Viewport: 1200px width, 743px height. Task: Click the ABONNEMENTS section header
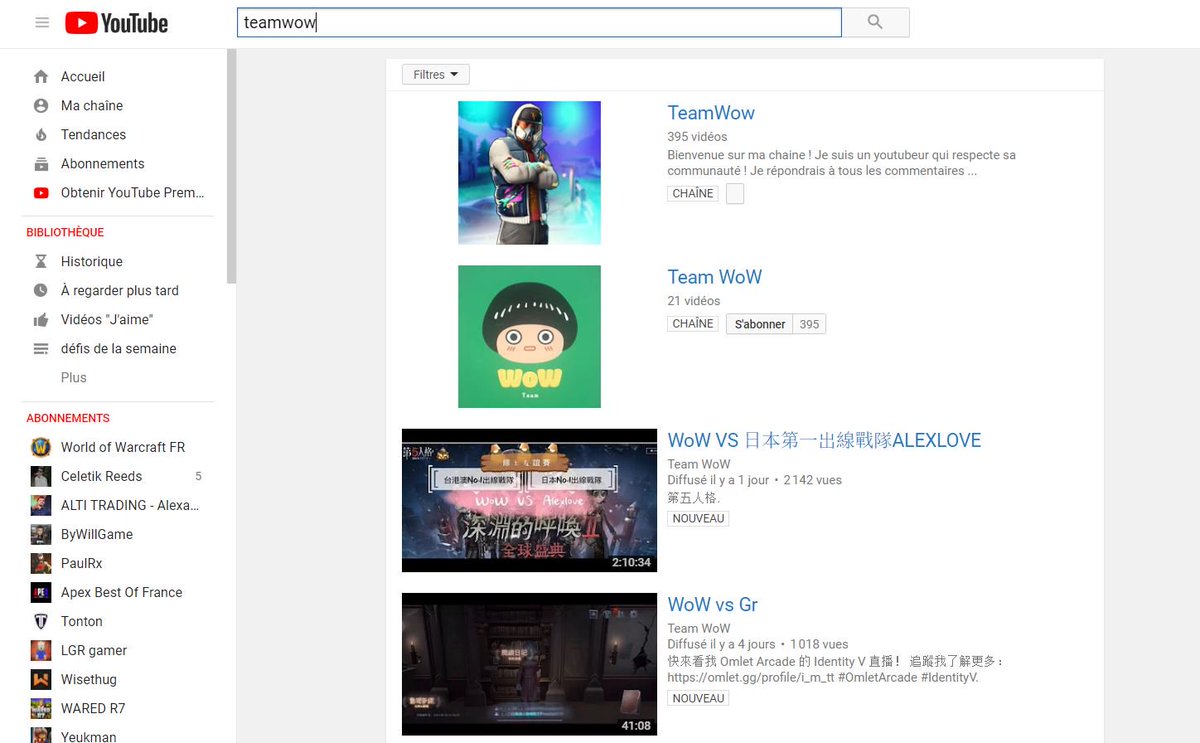click(68, 418)
